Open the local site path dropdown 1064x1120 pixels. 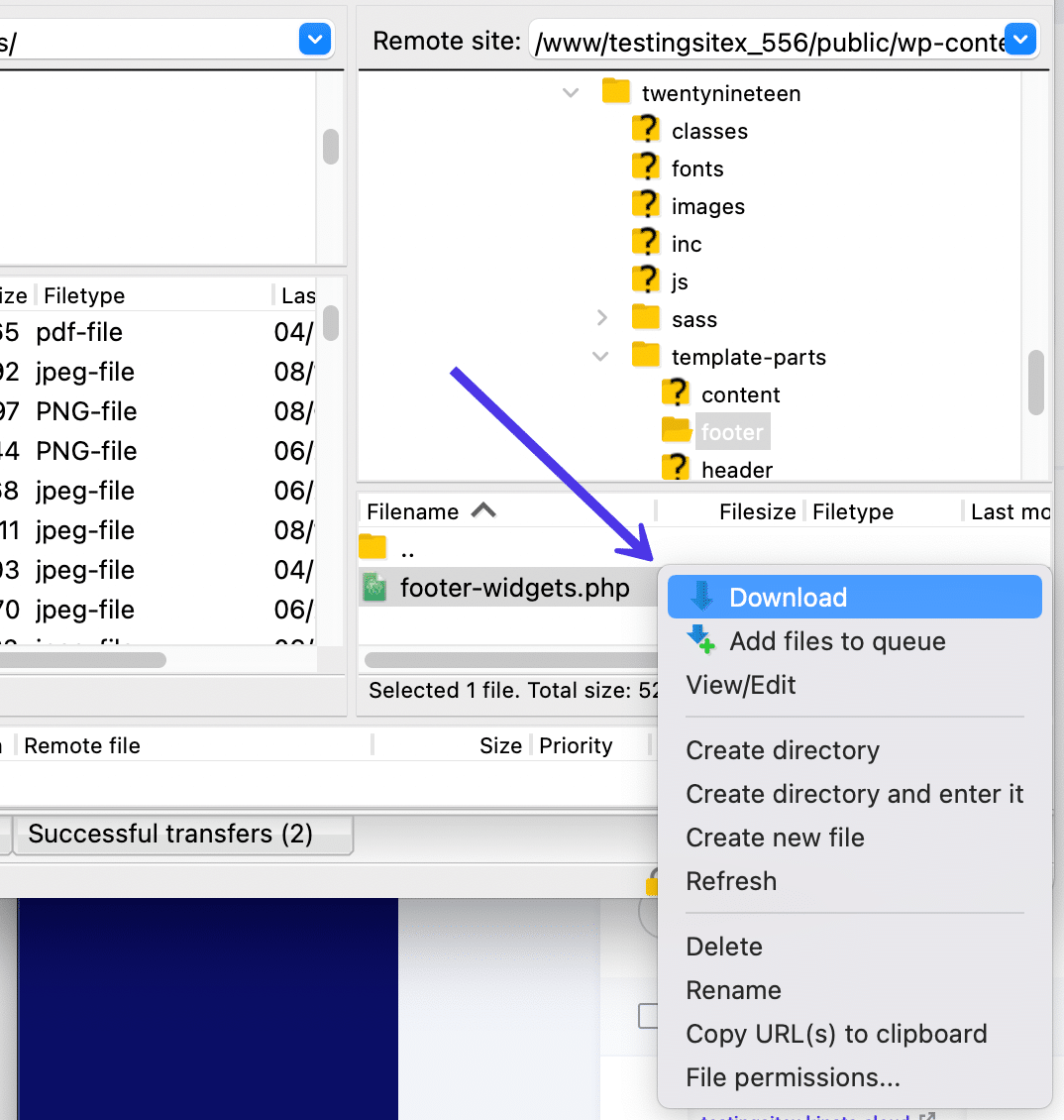314,40
